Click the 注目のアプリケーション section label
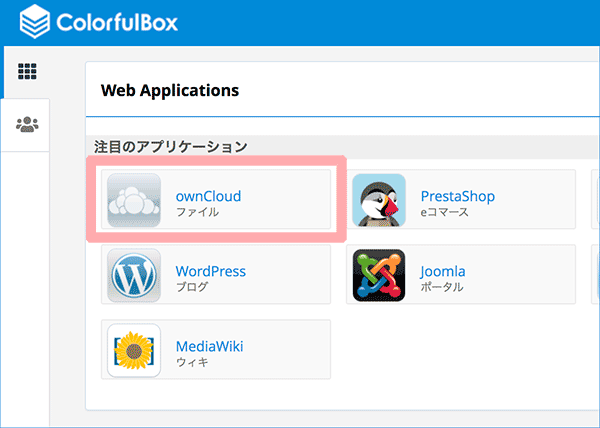Viewport: 600px width, 428px height. coord(171,146)
